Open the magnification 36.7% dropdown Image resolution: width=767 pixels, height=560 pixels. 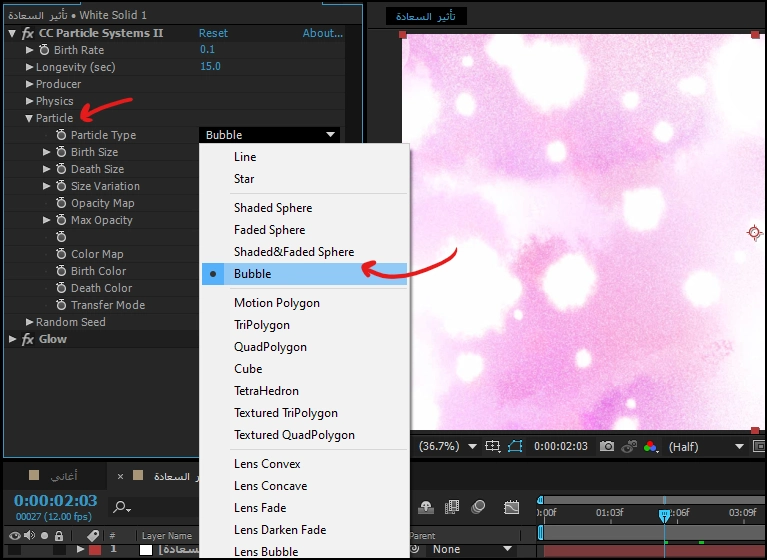click(x=447, y=446)
